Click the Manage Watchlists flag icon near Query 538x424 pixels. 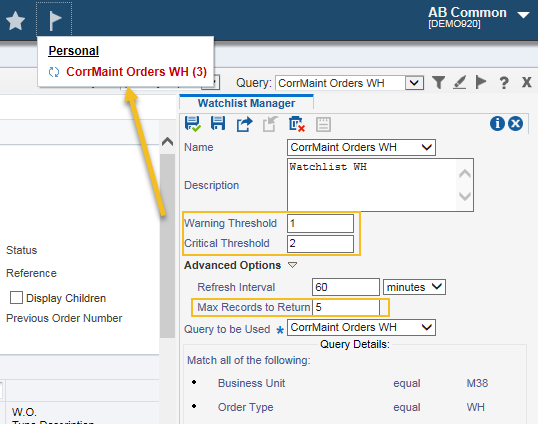pyautogui.click(x=481, y=82)
